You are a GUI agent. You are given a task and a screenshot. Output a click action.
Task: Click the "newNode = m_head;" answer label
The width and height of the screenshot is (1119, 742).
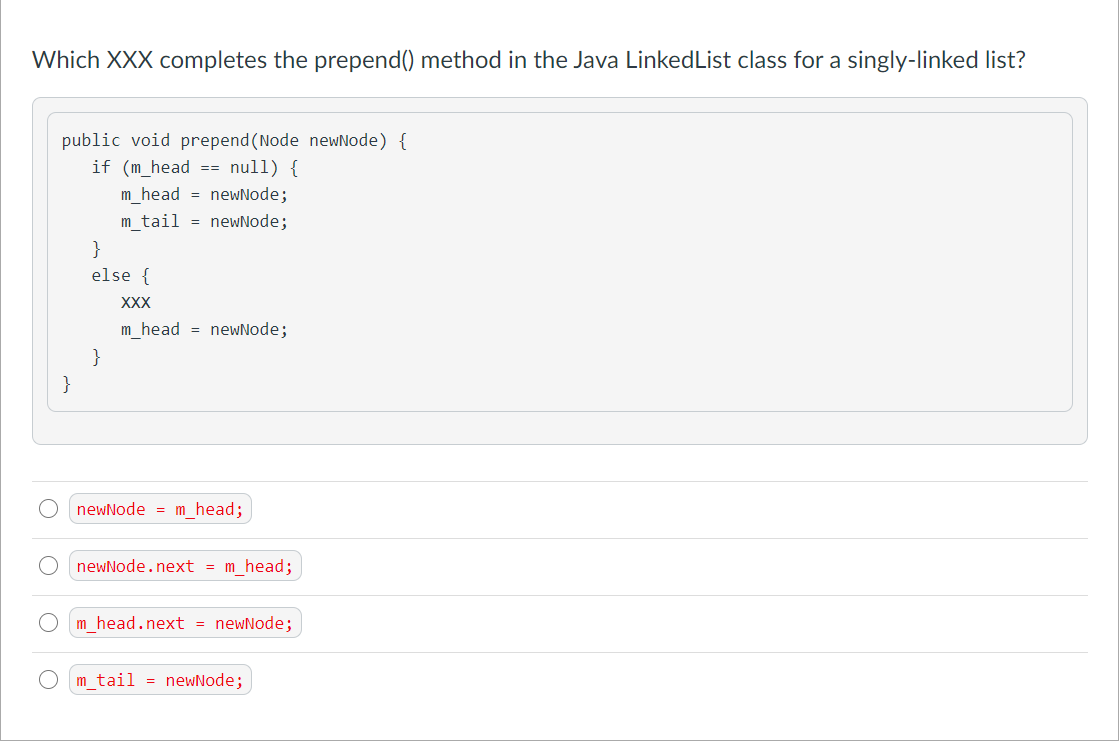tap(160, 508)
